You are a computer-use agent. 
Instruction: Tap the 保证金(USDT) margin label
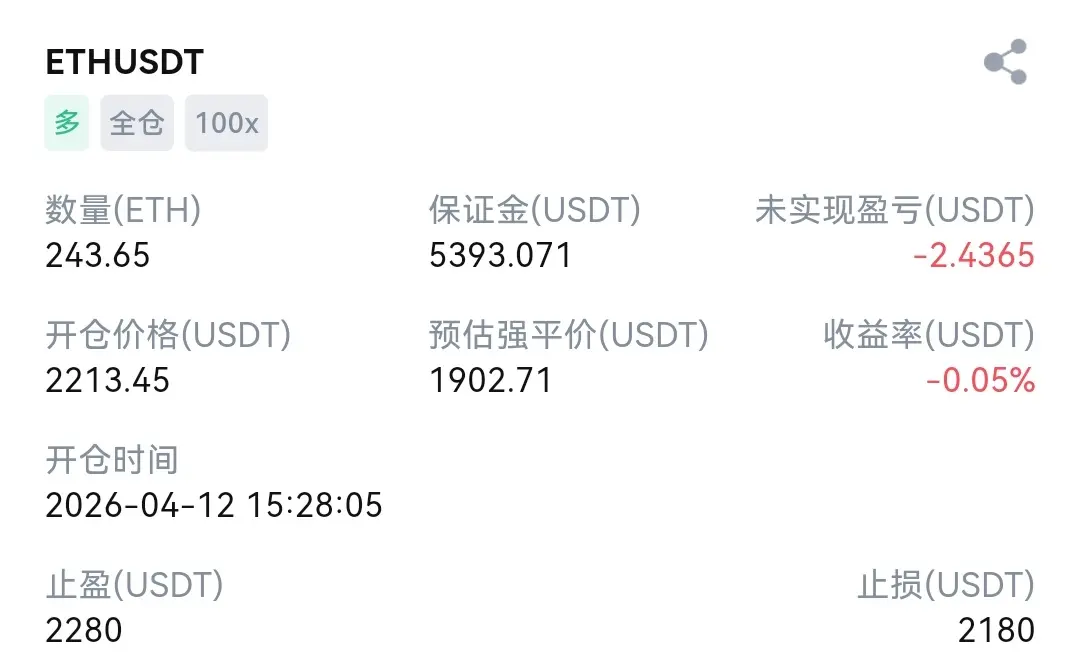pyautogui.click(x=534, y=210)
